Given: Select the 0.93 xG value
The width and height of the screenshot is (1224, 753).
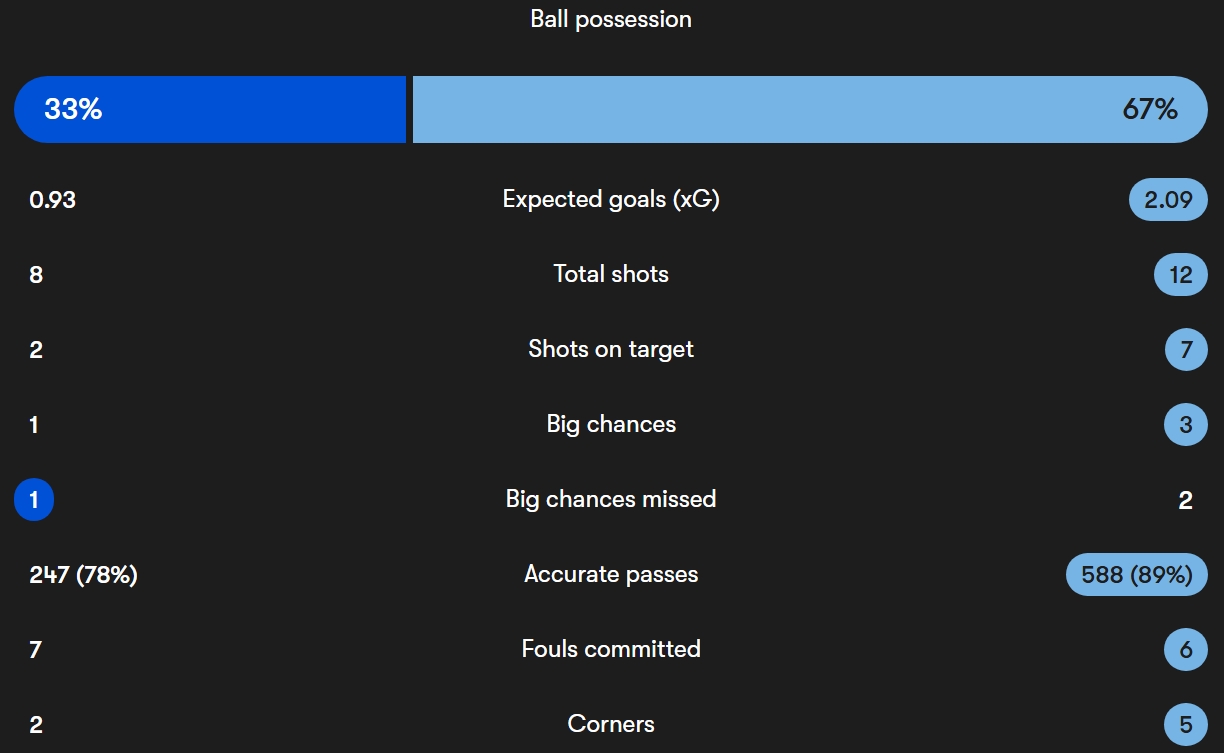Looking at the screenshot, I should (53, 200).
